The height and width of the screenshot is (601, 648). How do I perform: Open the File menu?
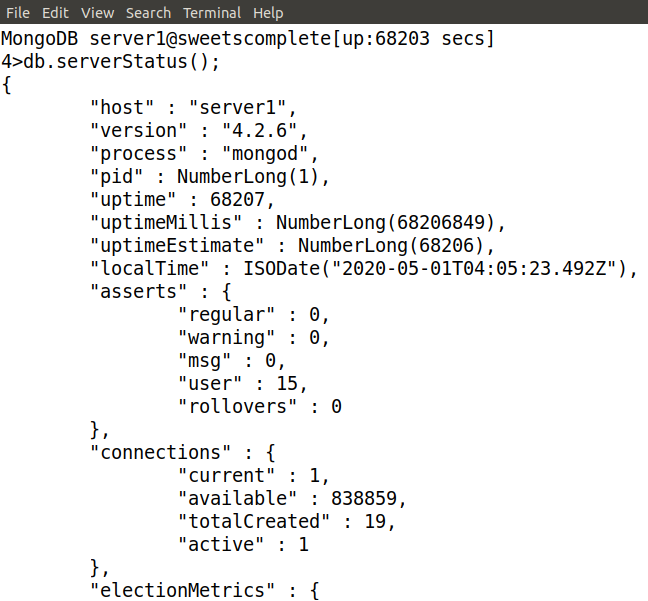click(x=18, y=13)
